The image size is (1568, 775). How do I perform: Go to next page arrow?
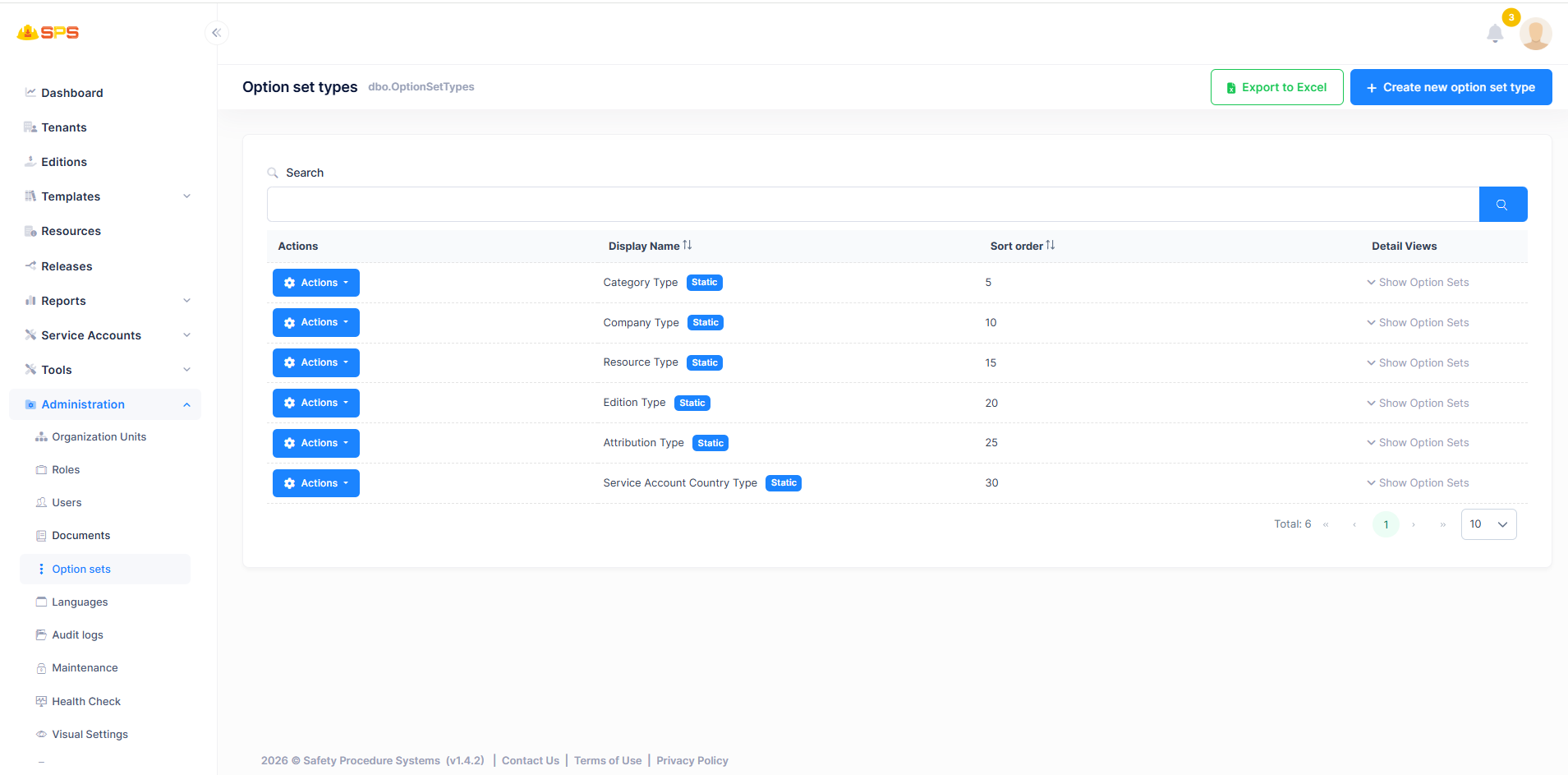pos(1414,524)
